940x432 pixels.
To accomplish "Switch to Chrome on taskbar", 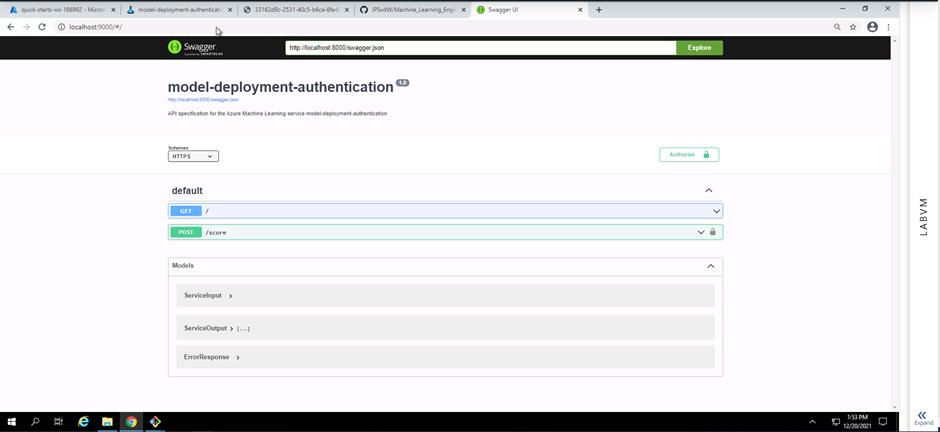I will pyautogui.click(x=131, y=422).
